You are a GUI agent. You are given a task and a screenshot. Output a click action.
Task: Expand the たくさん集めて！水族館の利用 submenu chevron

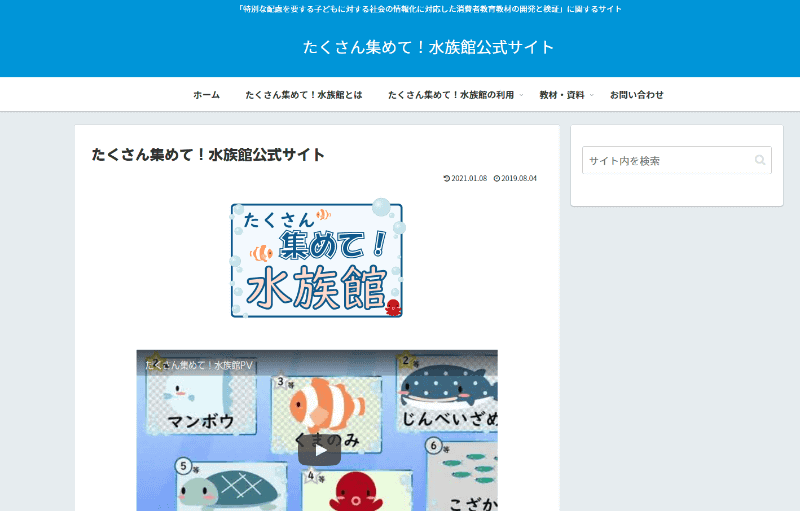point(521,95)
